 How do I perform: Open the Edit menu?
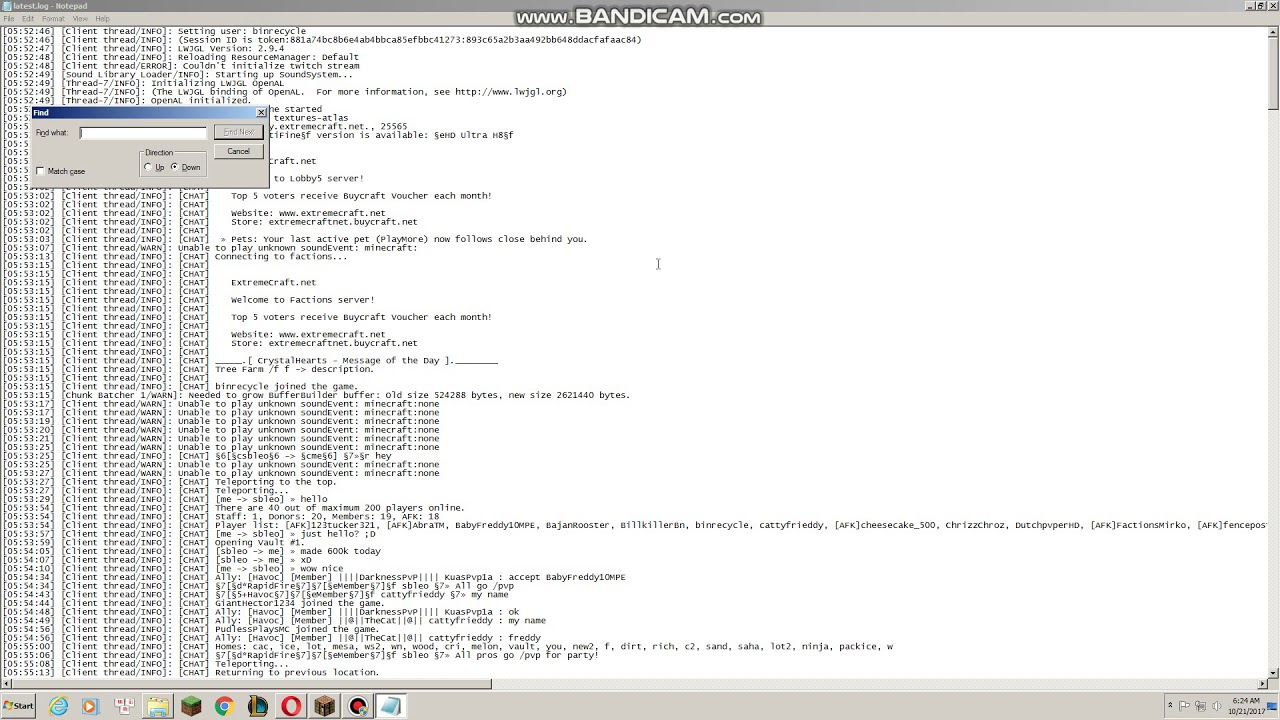point(28,18)
